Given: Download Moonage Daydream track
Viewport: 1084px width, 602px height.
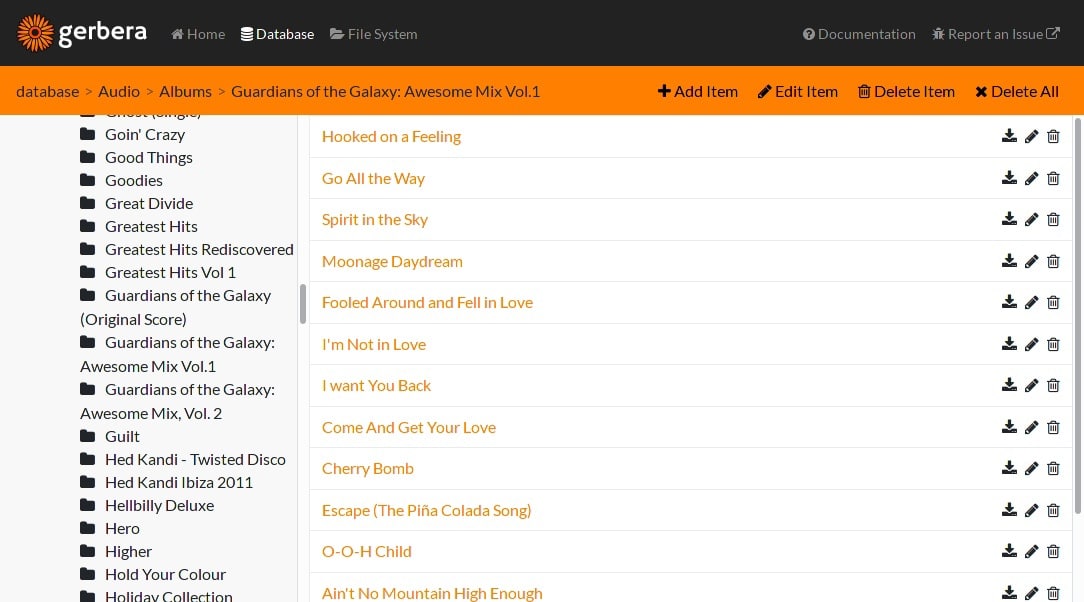Looking at the screenshot, I should coord(1009,261).
